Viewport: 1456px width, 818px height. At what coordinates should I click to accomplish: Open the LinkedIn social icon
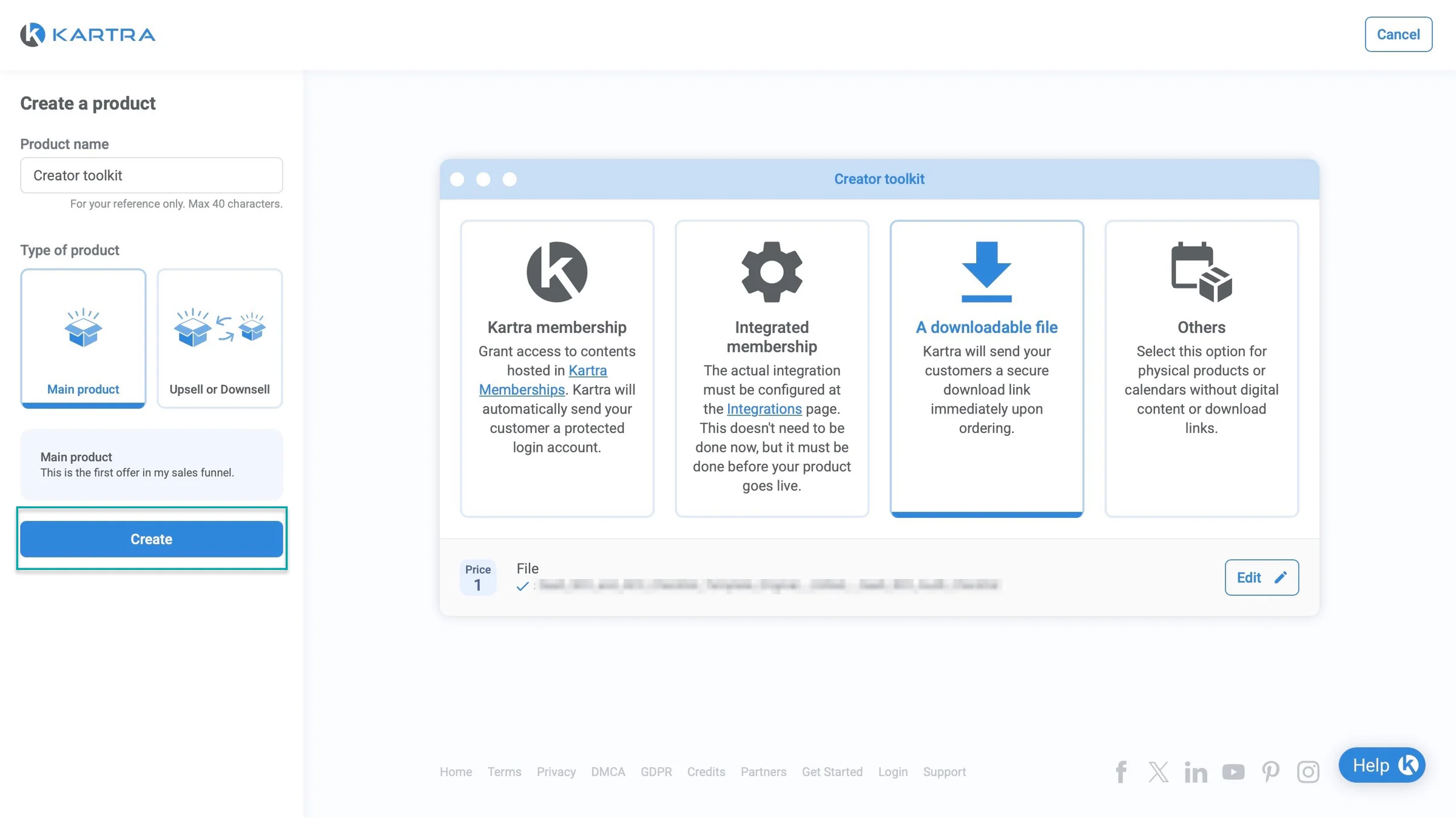point(1196,772)
